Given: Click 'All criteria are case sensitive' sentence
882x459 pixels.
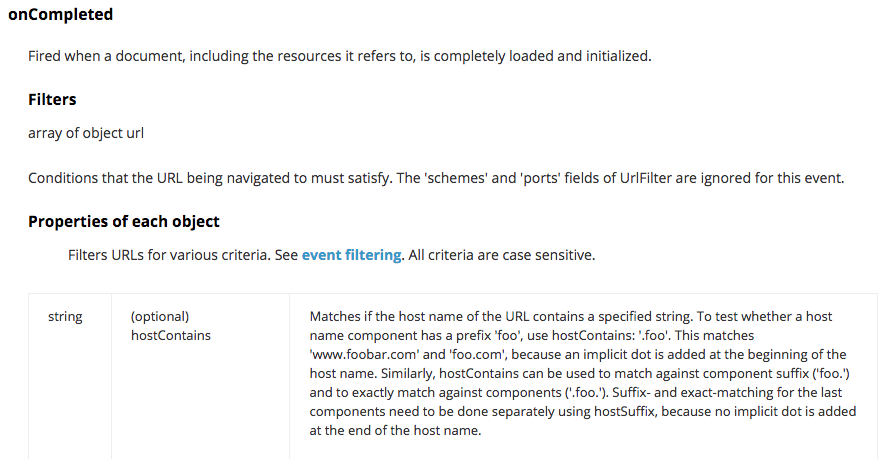Looking at the screenshot, I should 502,255.
